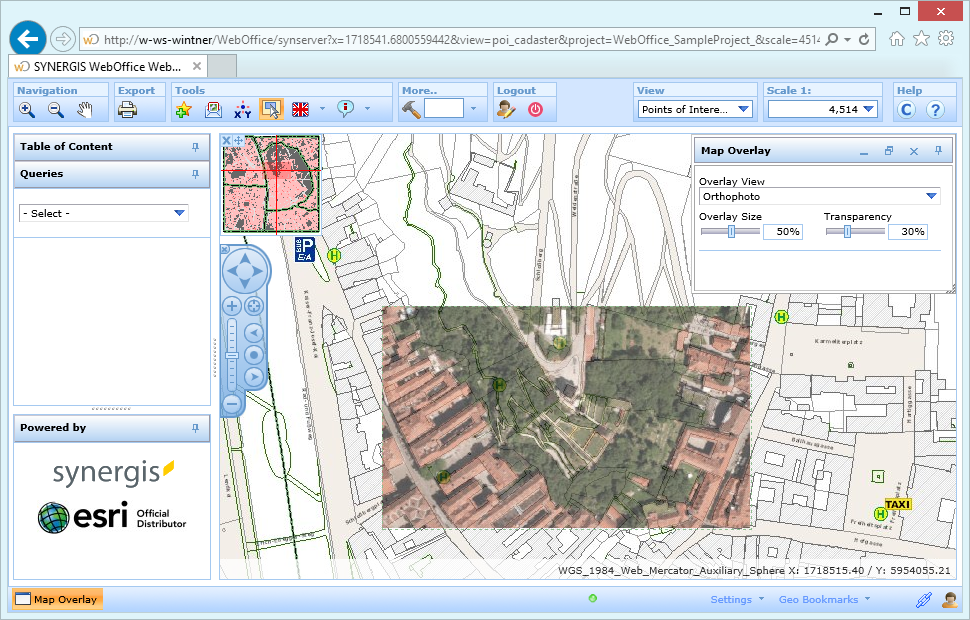Open the Settings link at bottom
The width and height of the screenshot is (970, 620).
(729, 599)
